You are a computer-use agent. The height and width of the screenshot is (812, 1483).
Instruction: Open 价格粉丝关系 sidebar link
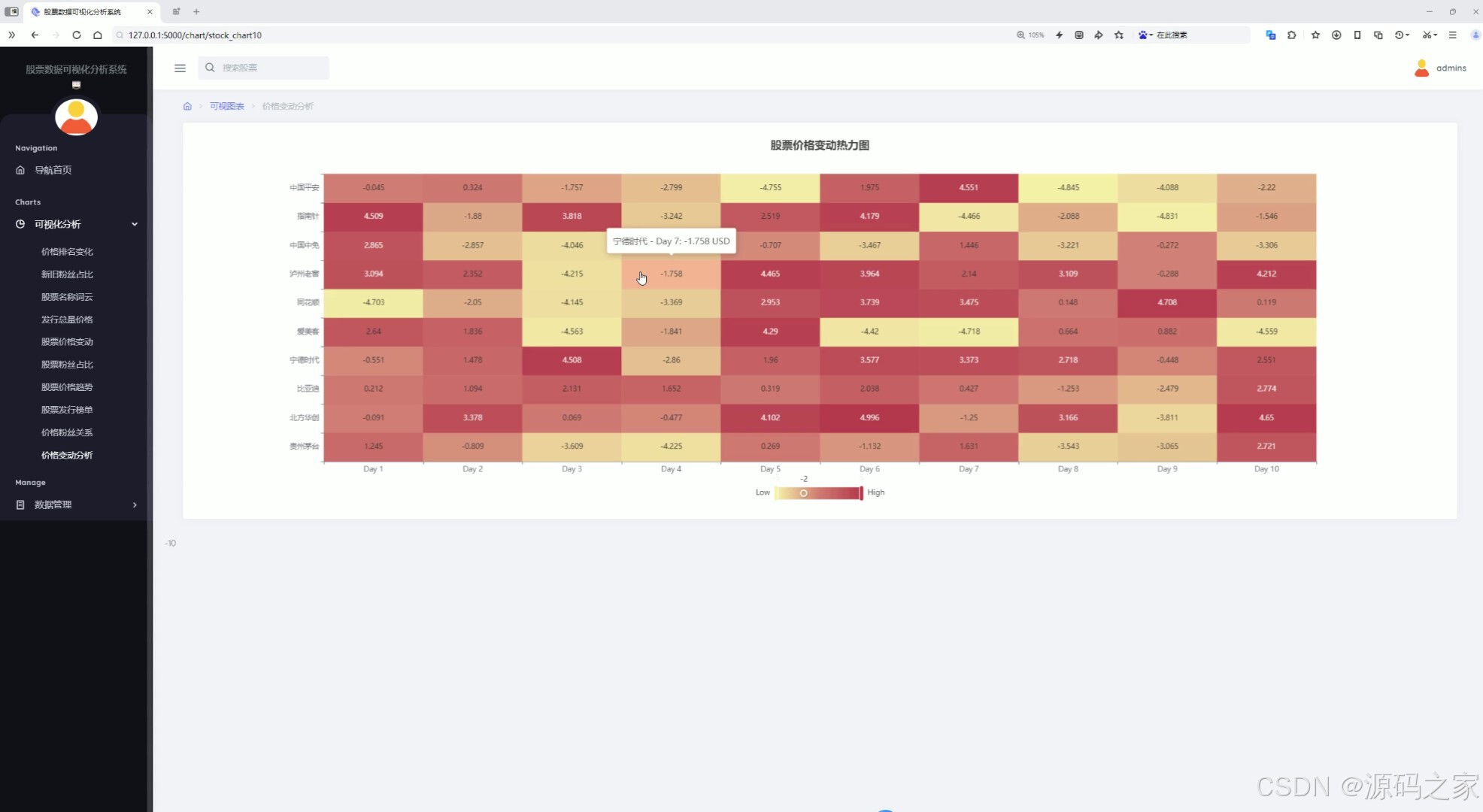(67, 432)
